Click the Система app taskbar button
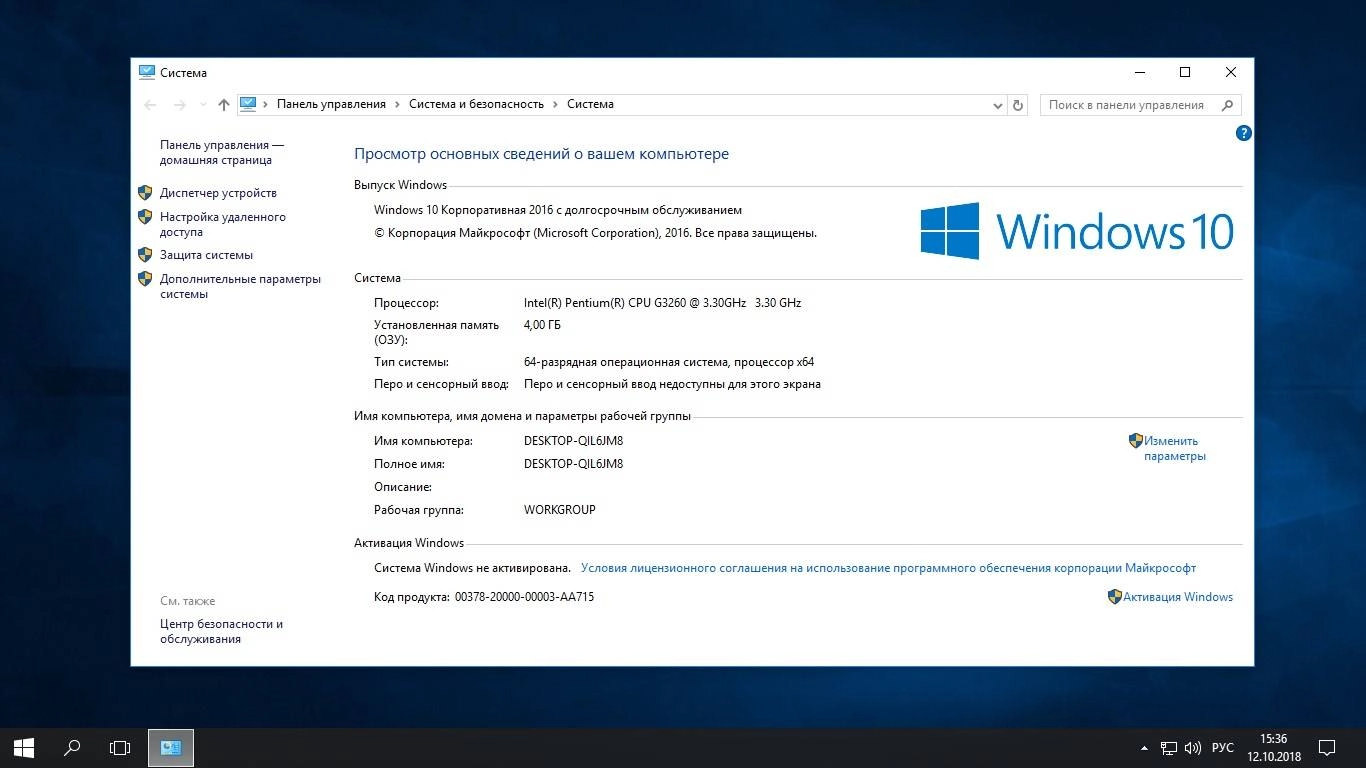This screenshot has width=1366, height=768. 171,748
